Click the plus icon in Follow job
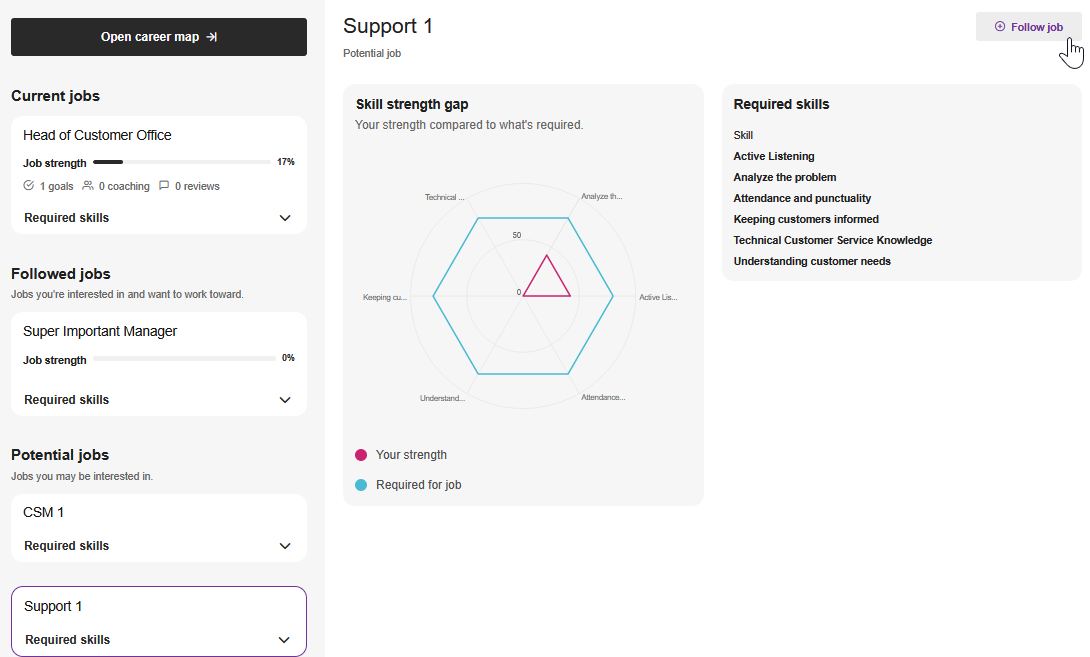1090x657 pixels. (x=1000, y=26)
